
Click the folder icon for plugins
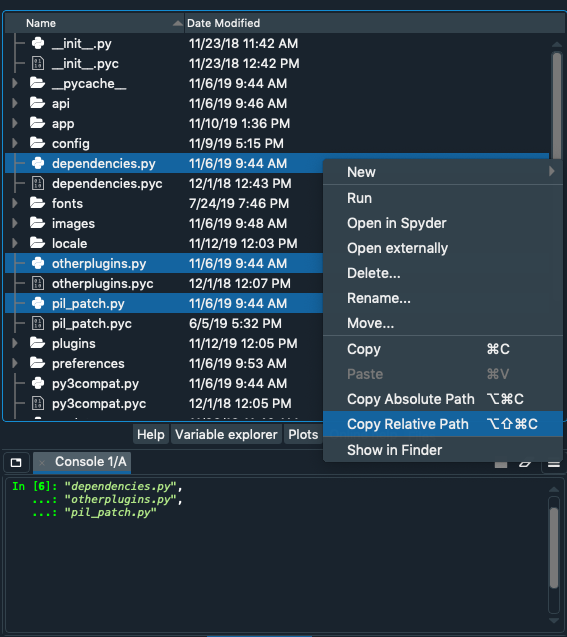pos(37,343)
